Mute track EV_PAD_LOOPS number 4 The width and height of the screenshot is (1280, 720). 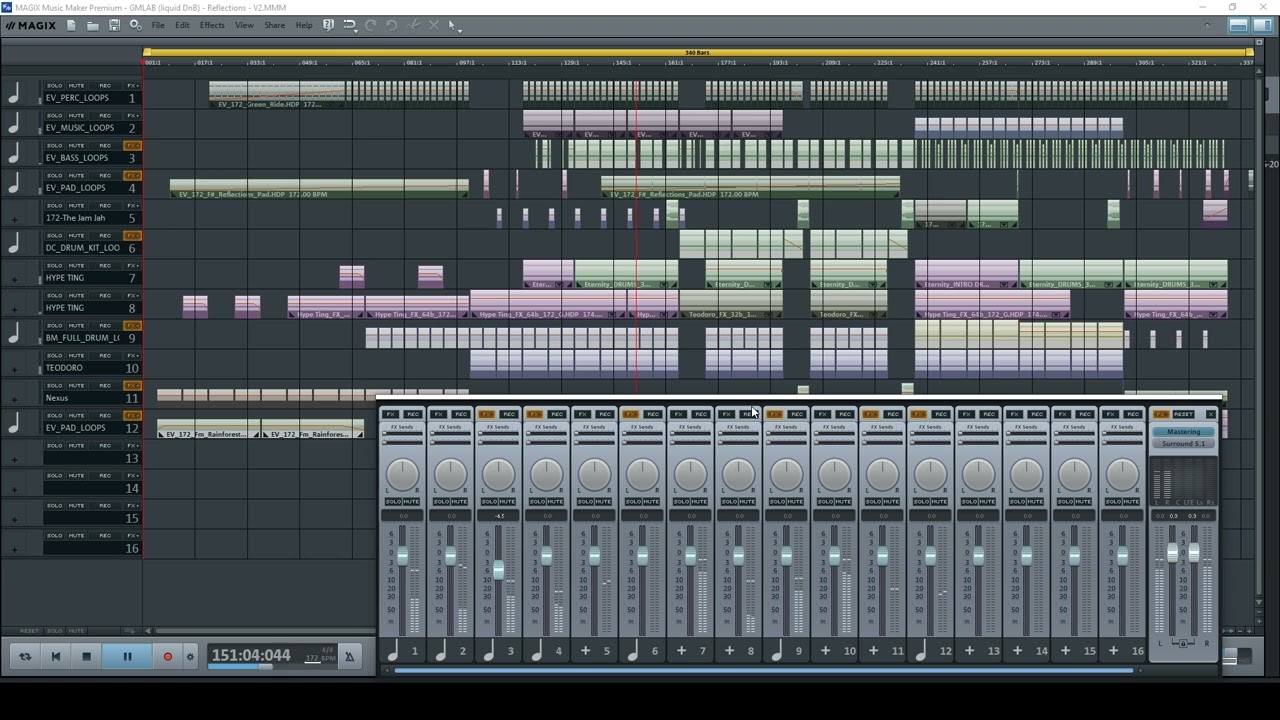[x=77, y=176]
